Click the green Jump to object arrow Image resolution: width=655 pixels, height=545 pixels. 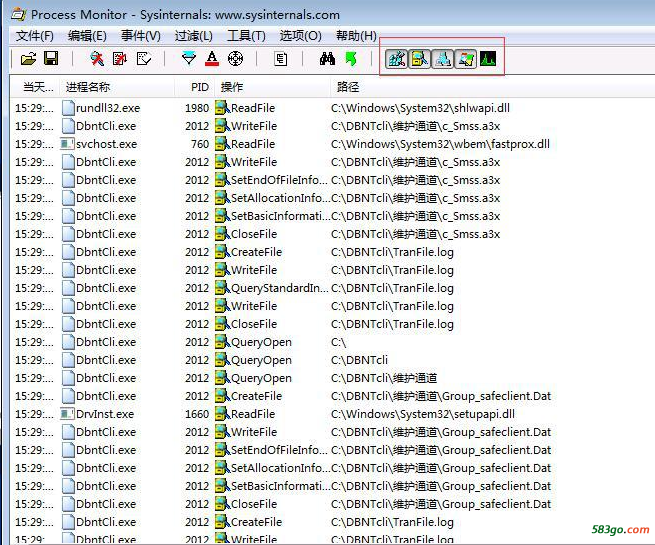pyautogui.click(x=350, y=59)
